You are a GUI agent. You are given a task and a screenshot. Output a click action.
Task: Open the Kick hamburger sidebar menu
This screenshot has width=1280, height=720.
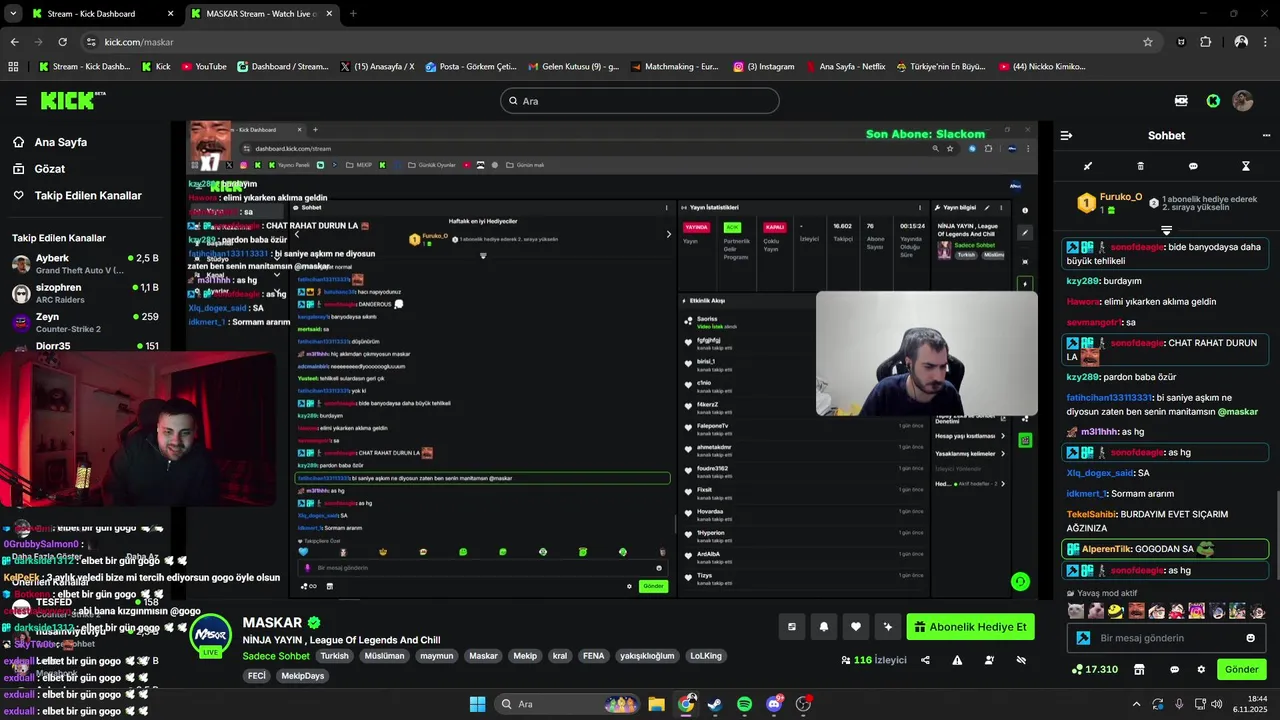[x=21, y=101]
